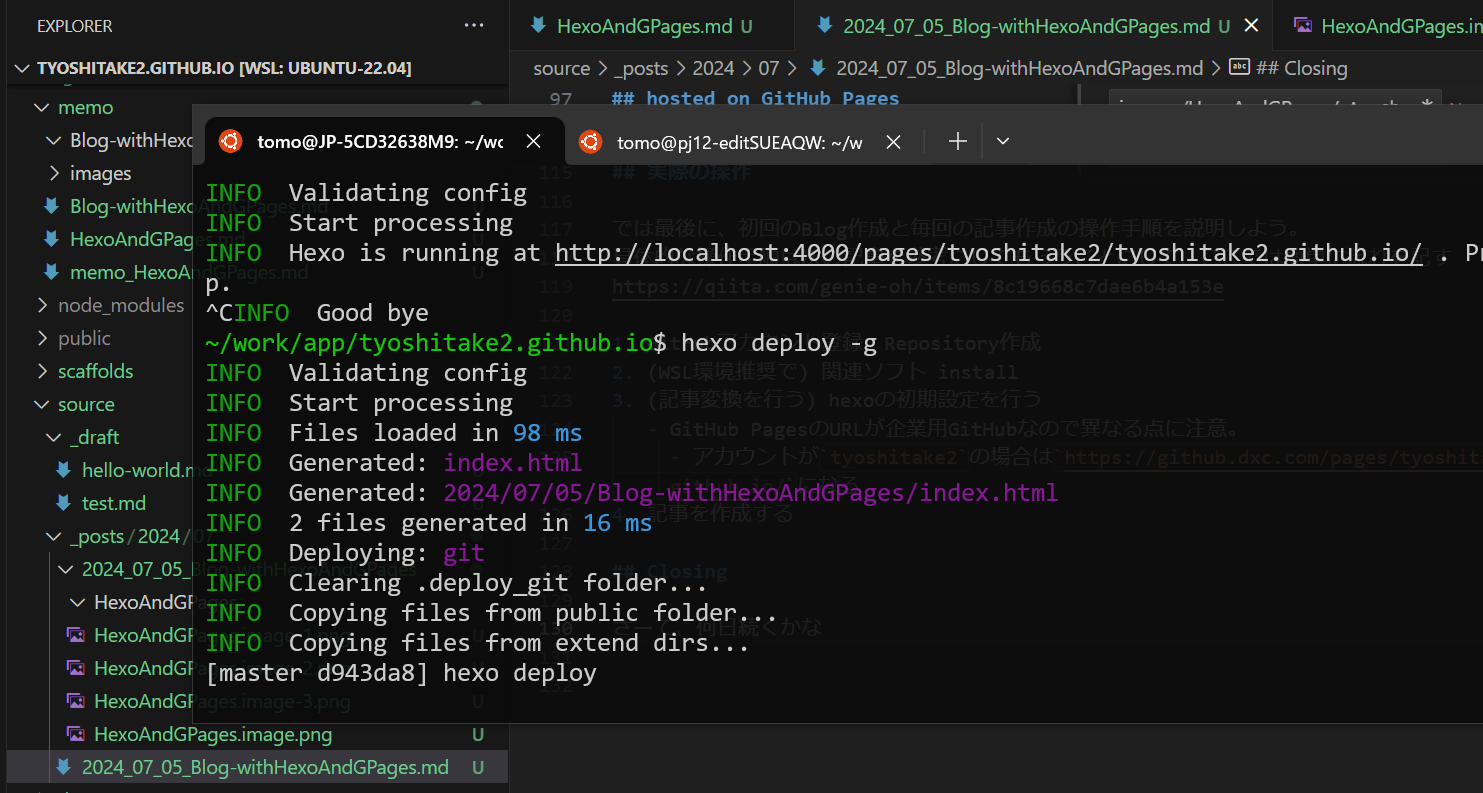Collapse the TYOSHITAKE2.GITHUB.IO root folder
The image size is (1483, 793).
(23, 68)
